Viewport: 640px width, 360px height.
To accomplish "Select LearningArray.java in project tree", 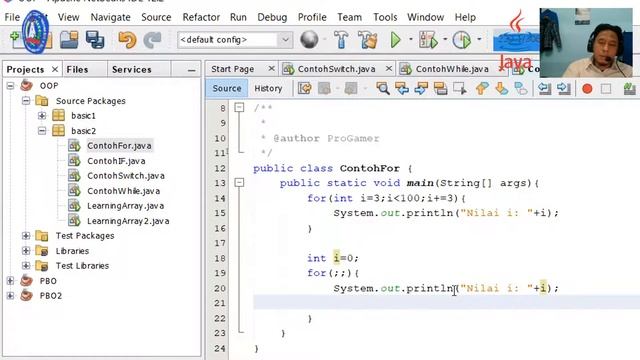I will point(125,206).
